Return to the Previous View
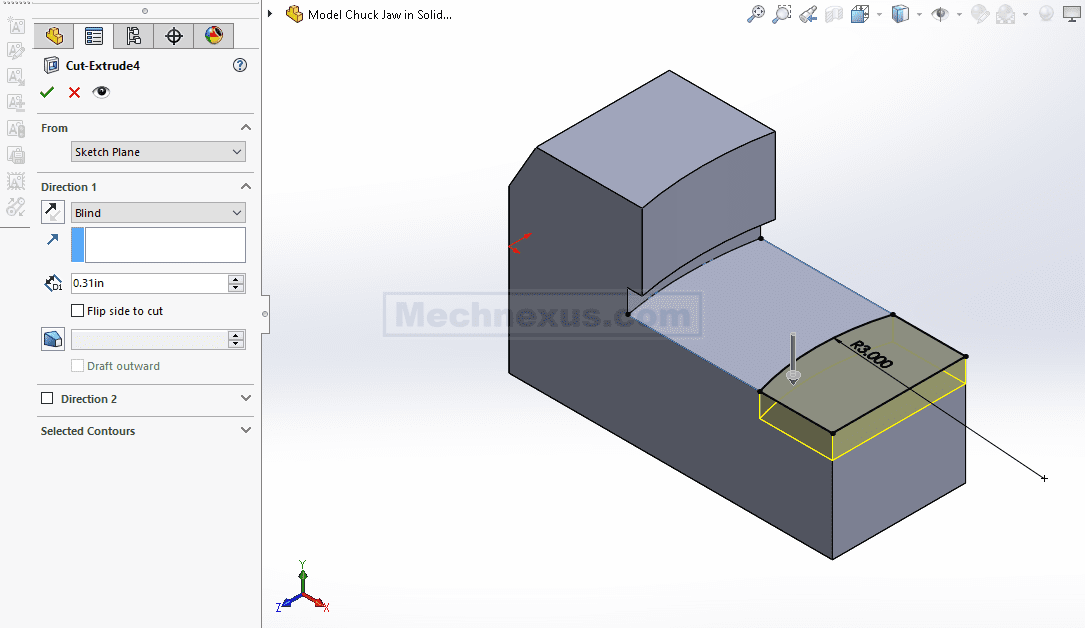The width and height of the screenshot is (1085, 628). coord(808,14)
